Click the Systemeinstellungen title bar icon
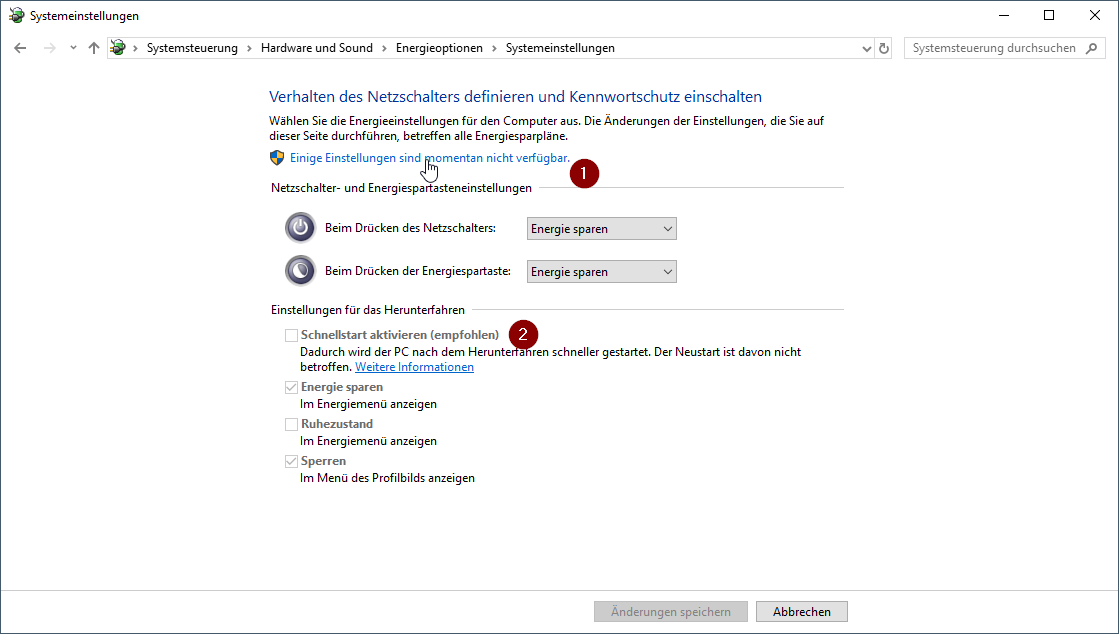Image resolution: width=1119 pixels, height=634 pixels. click(x=16, y=15)
